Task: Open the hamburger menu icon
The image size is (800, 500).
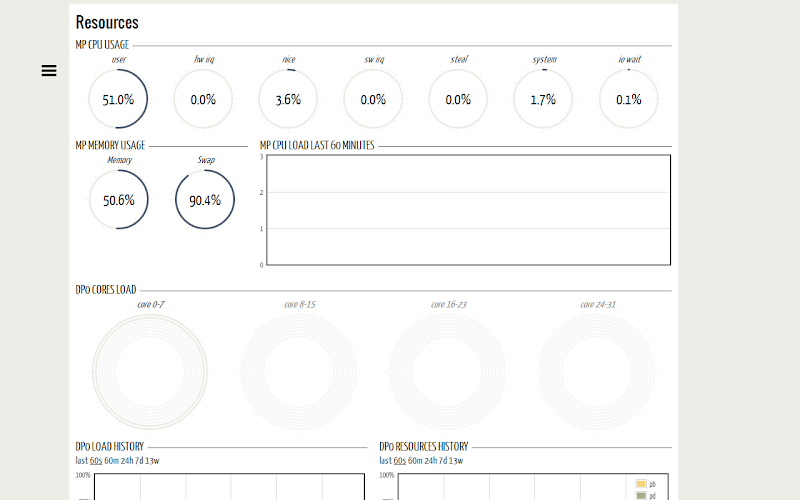Action: click(49, 70)
